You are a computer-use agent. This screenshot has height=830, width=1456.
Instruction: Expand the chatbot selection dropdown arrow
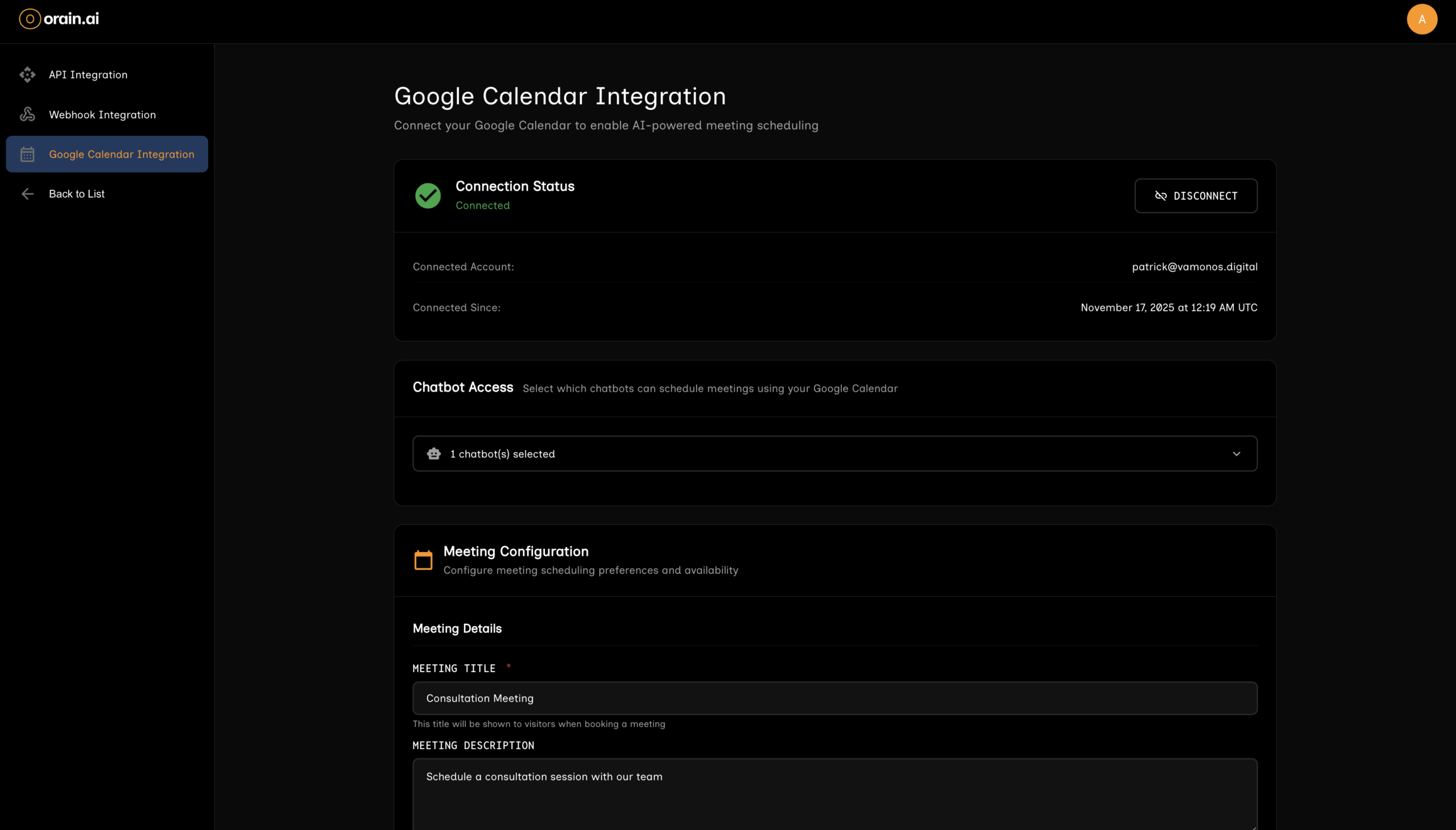click(x=1236, y=454)
